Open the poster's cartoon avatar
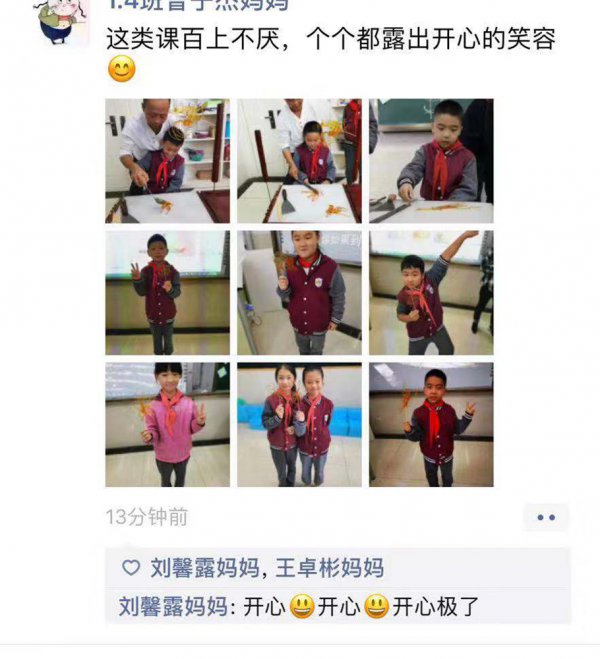Screen dimensions: 600x659 [61, 21]
